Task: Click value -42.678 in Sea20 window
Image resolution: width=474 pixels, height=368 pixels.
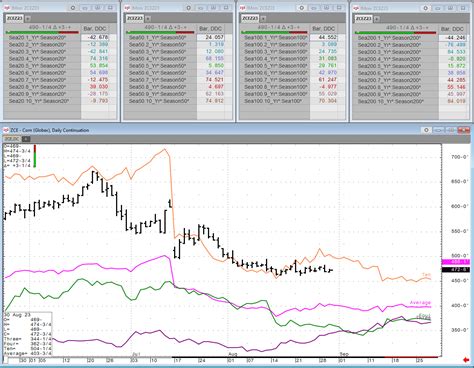Action: point(99,37)
